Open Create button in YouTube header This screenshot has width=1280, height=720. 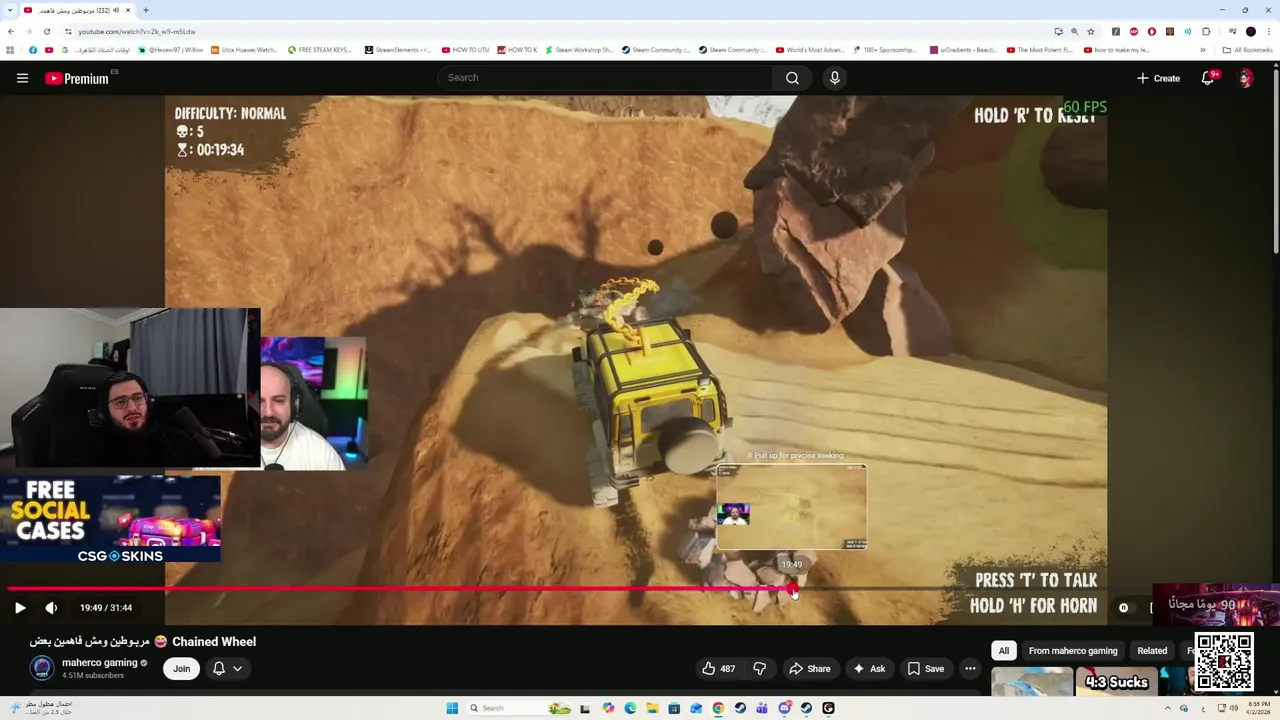pos(1158,78)
